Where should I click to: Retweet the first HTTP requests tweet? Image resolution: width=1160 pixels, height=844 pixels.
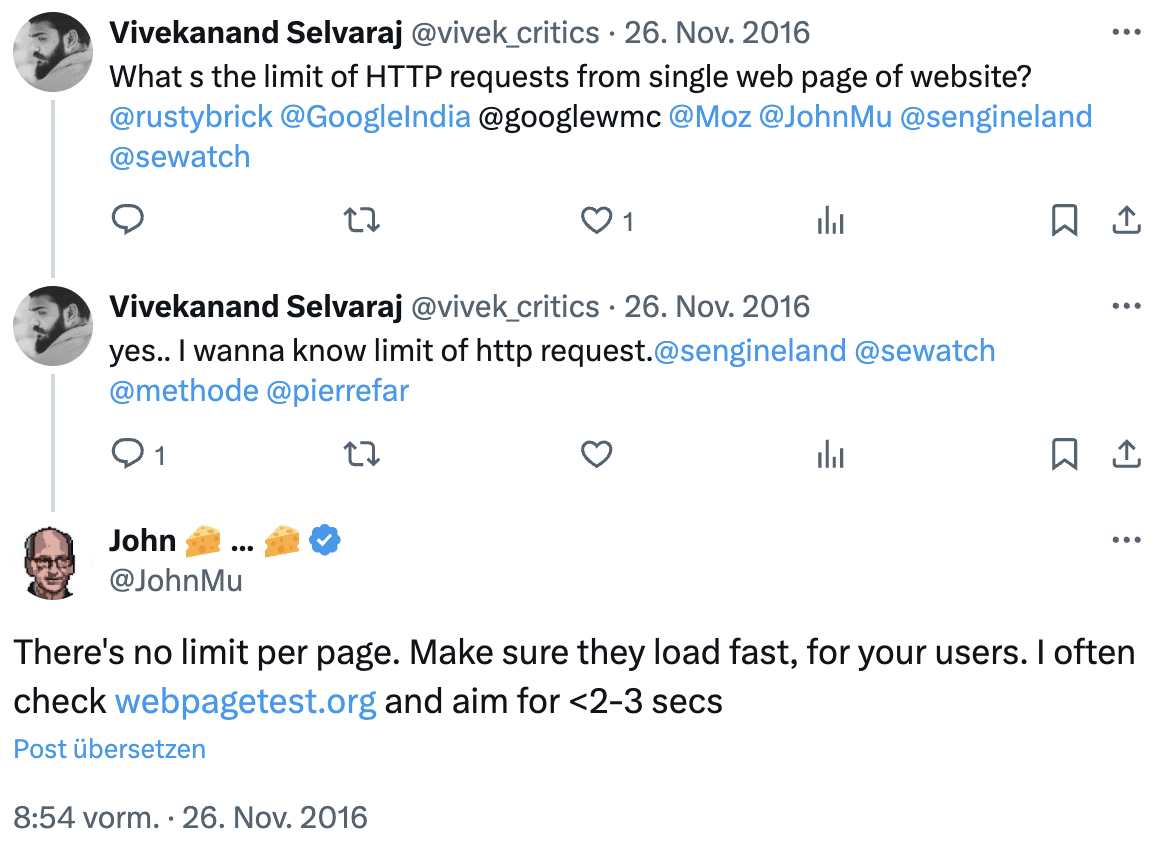pyautogui.click(x=362, y=220)
